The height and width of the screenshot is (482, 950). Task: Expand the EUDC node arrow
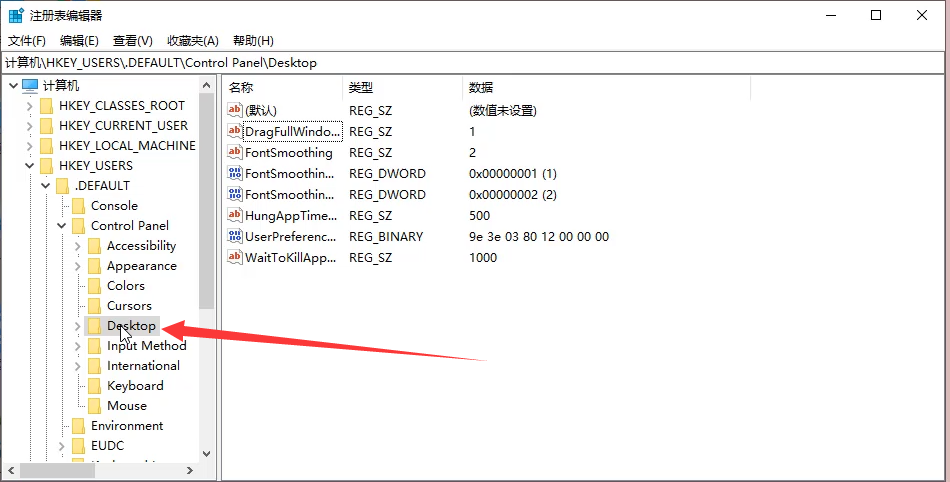point(61,446)
